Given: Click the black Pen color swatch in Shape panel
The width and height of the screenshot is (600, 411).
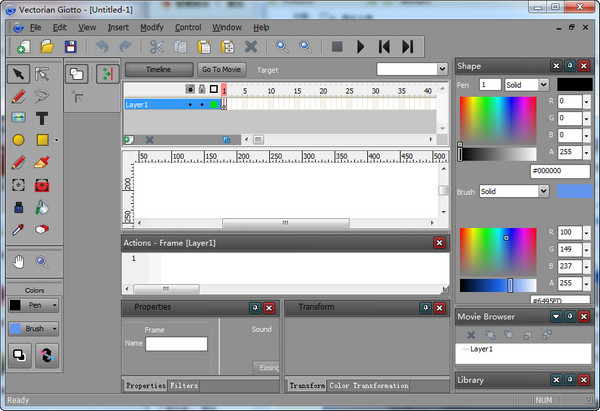Looking at the screenshot, I should click(x=574, y=85).
